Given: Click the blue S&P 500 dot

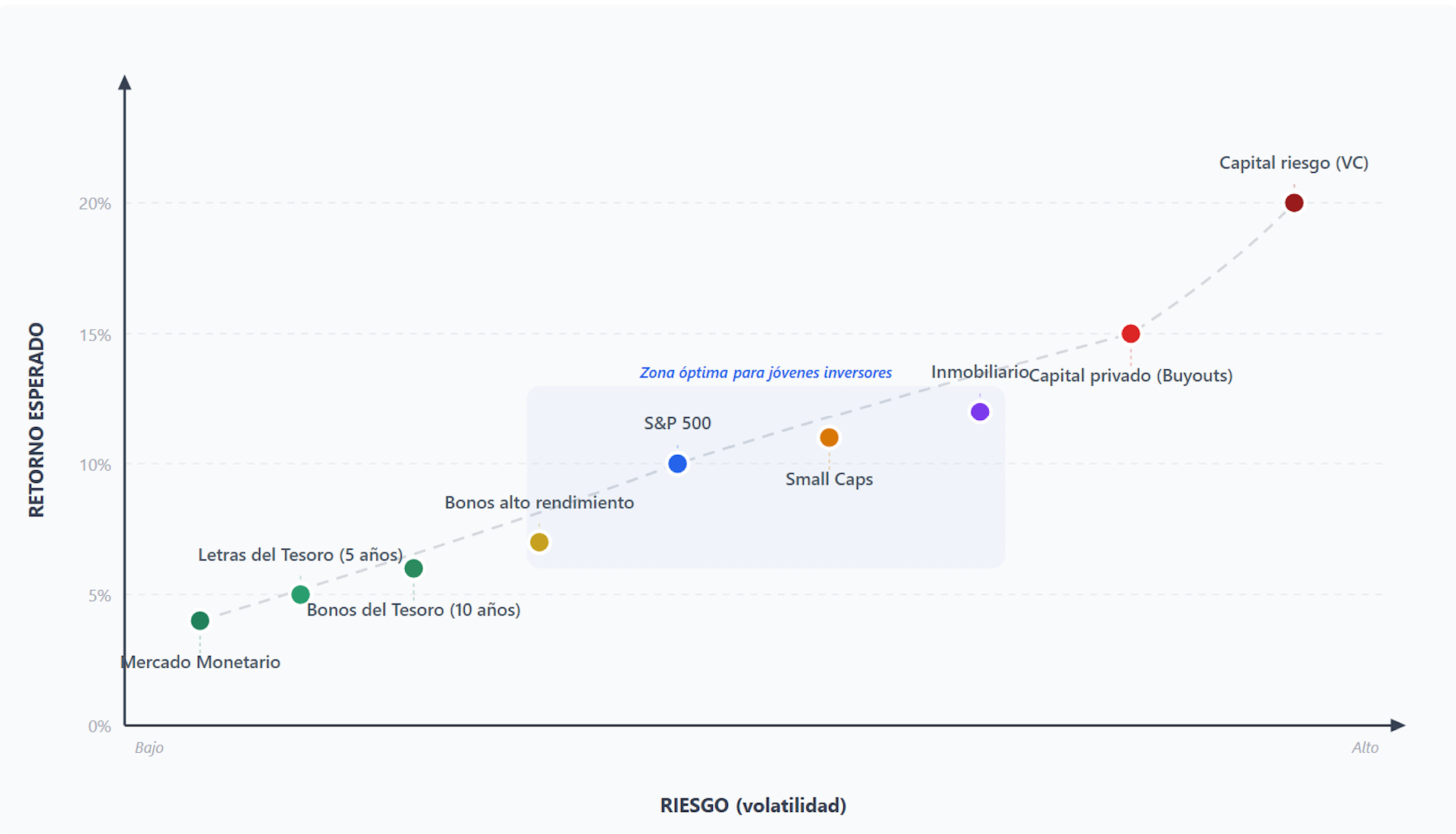Looking at the screenshot, I should [x=677, y=464].
